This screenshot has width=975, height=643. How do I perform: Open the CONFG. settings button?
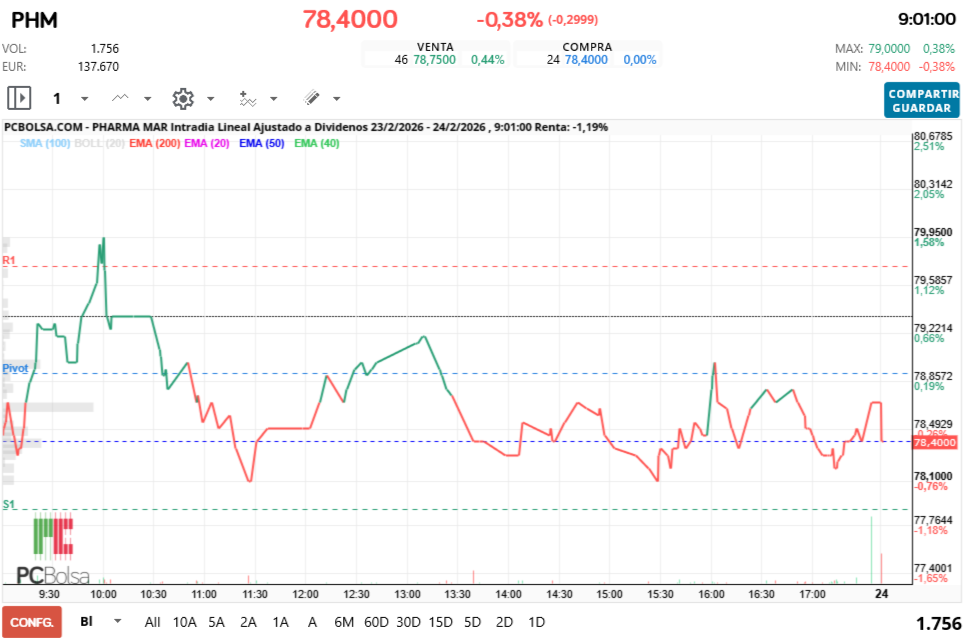31,622
